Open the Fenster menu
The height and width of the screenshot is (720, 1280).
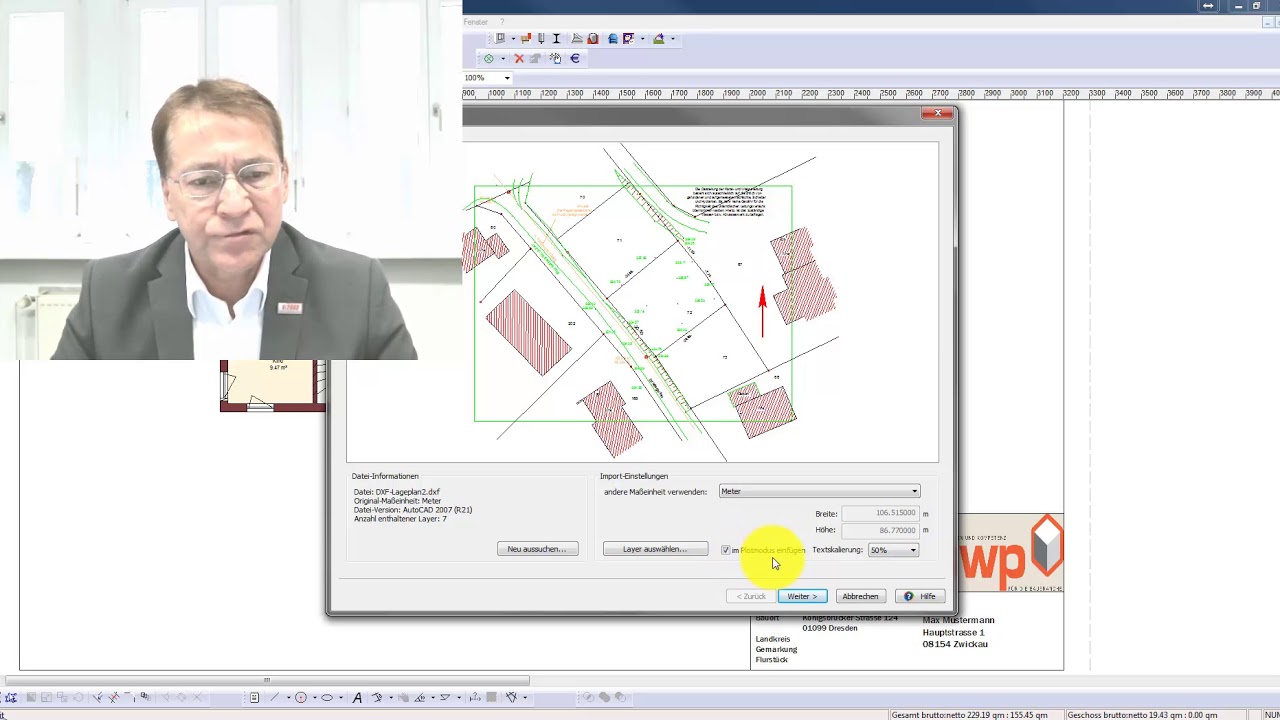point(476,22)
